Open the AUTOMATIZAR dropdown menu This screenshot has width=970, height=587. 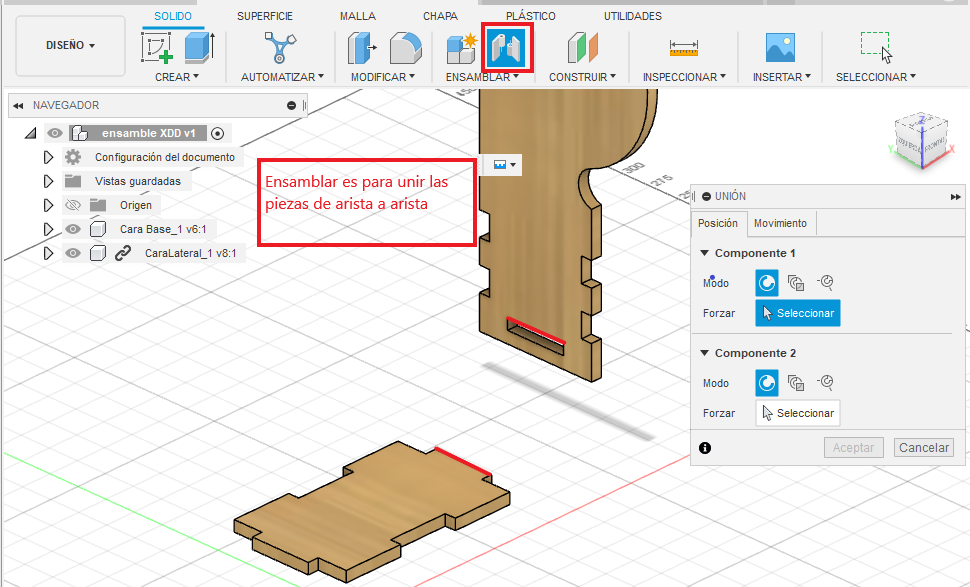tap(282, 77)
